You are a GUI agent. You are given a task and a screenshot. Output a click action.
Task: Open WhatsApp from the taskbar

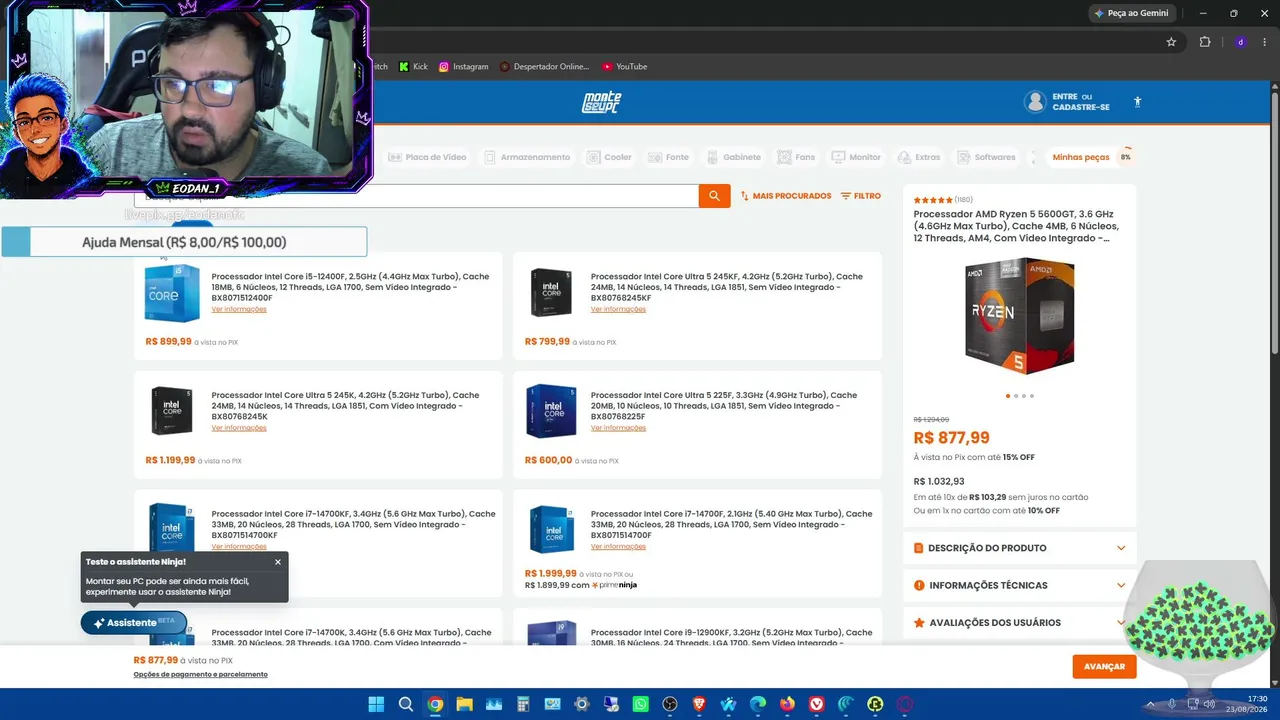(641, 704)
